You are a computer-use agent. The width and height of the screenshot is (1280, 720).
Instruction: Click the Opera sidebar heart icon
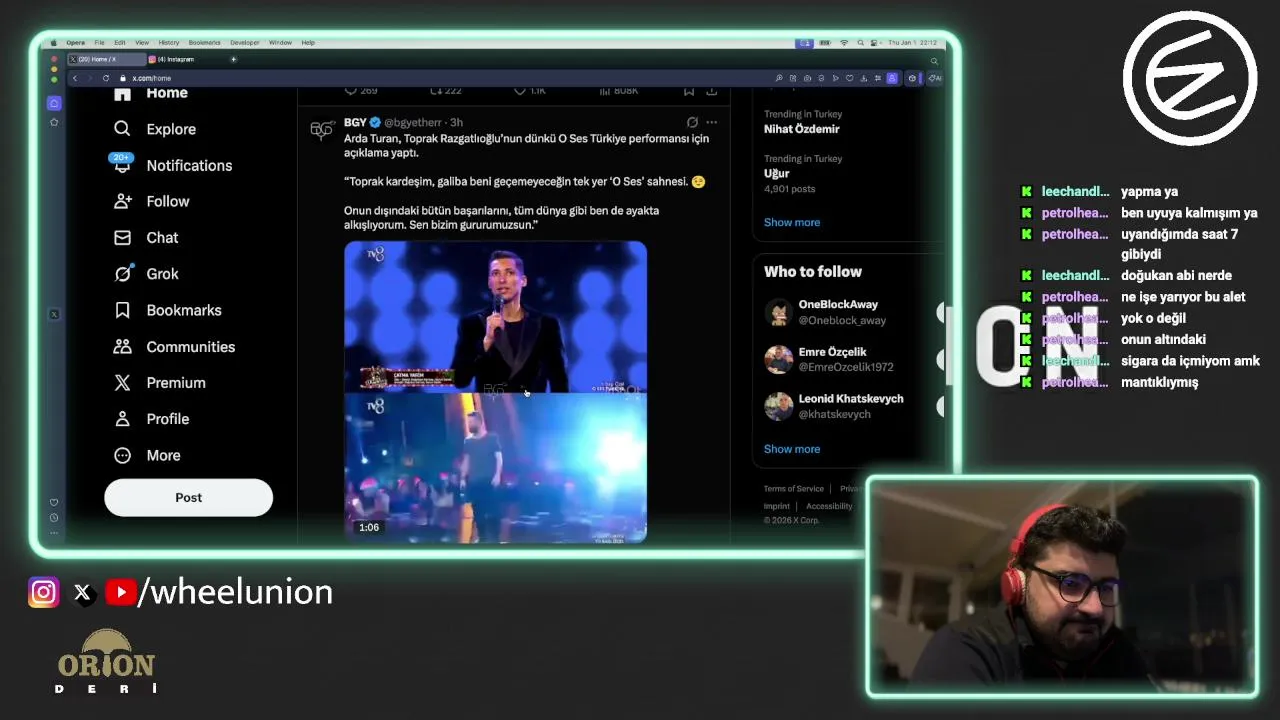tap(54, 502)
